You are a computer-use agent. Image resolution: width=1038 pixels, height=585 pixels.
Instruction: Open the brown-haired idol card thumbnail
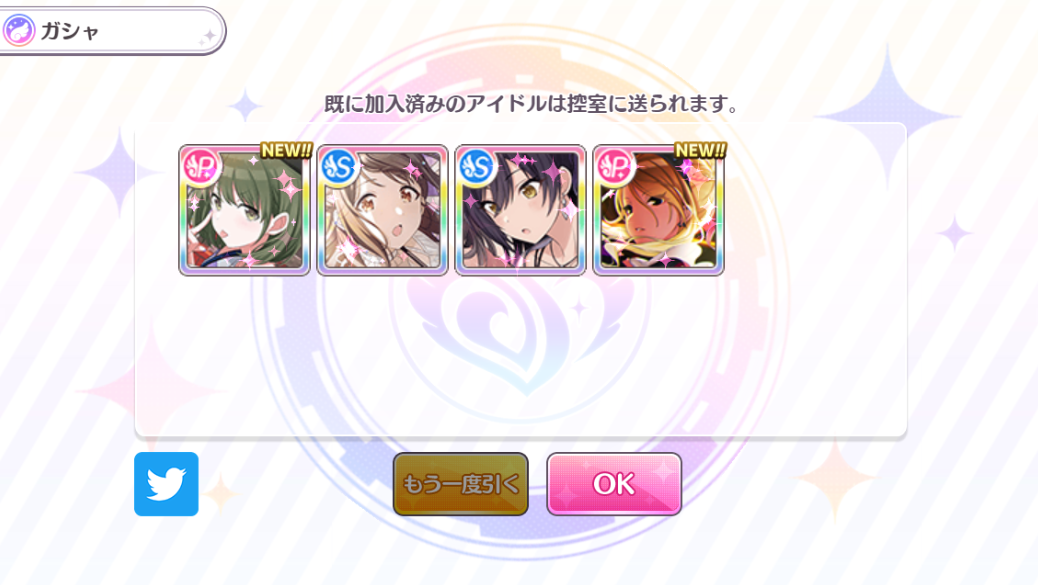(x=383, y=210)
